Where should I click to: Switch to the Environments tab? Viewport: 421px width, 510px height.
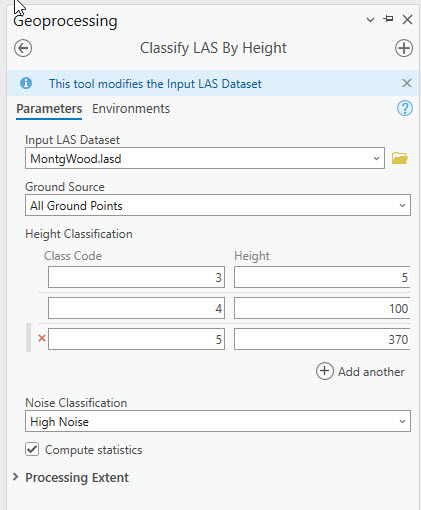tap(131, 109)
